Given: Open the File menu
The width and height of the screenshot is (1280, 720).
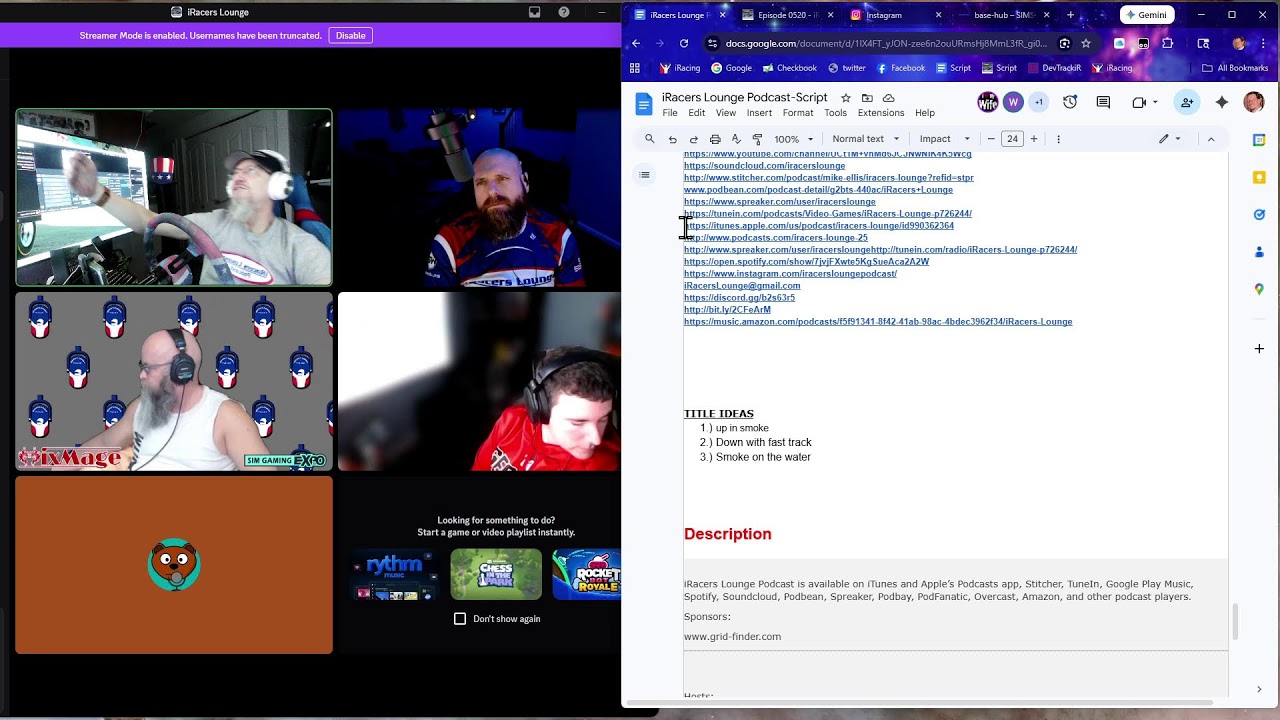Looking at the screenshot, I should (x=670, y=113).
